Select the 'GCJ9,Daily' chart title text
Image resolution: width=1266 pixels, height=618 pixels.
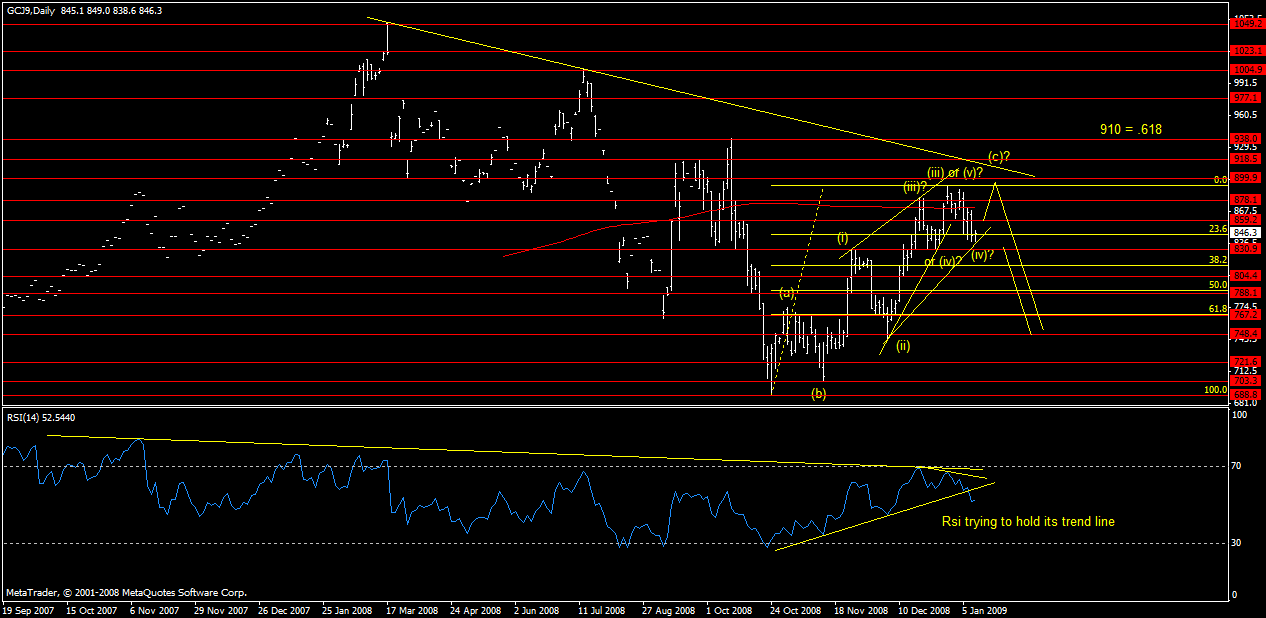[27, 11]
